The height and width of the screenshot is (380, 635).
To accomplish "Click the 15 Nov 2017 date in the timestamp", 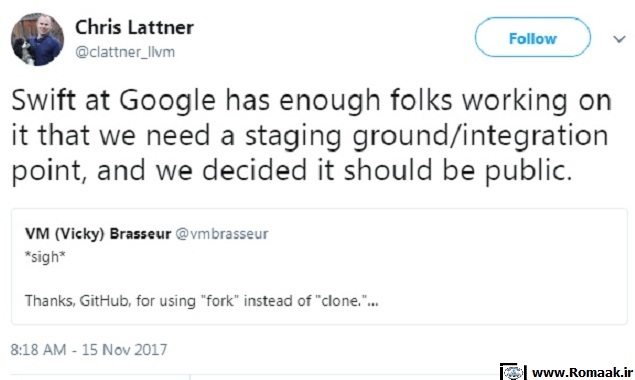I will [x=124, y=350].
